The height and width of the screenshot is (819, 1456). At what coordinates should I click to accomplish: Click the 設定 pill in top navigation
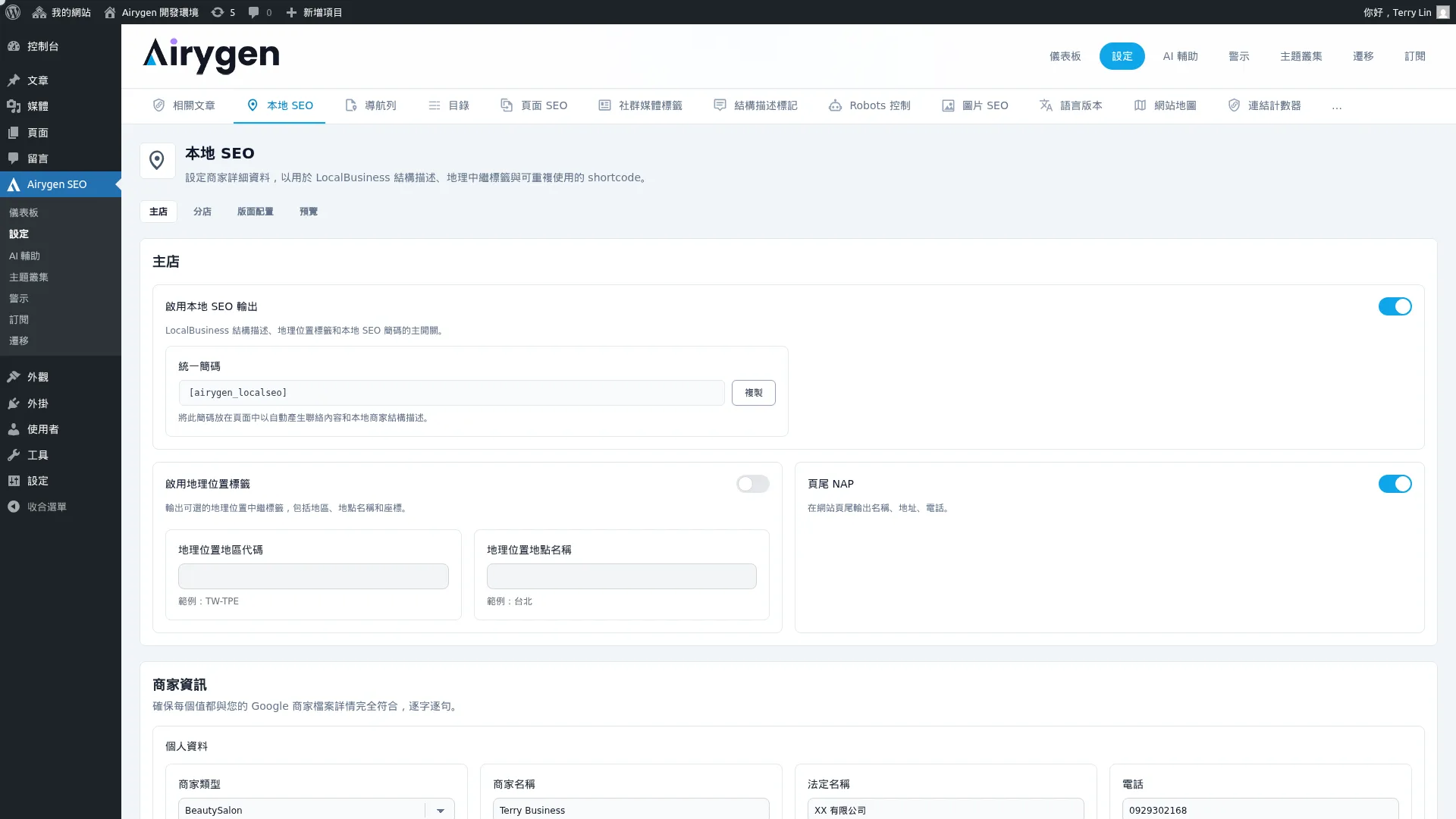1122,56
